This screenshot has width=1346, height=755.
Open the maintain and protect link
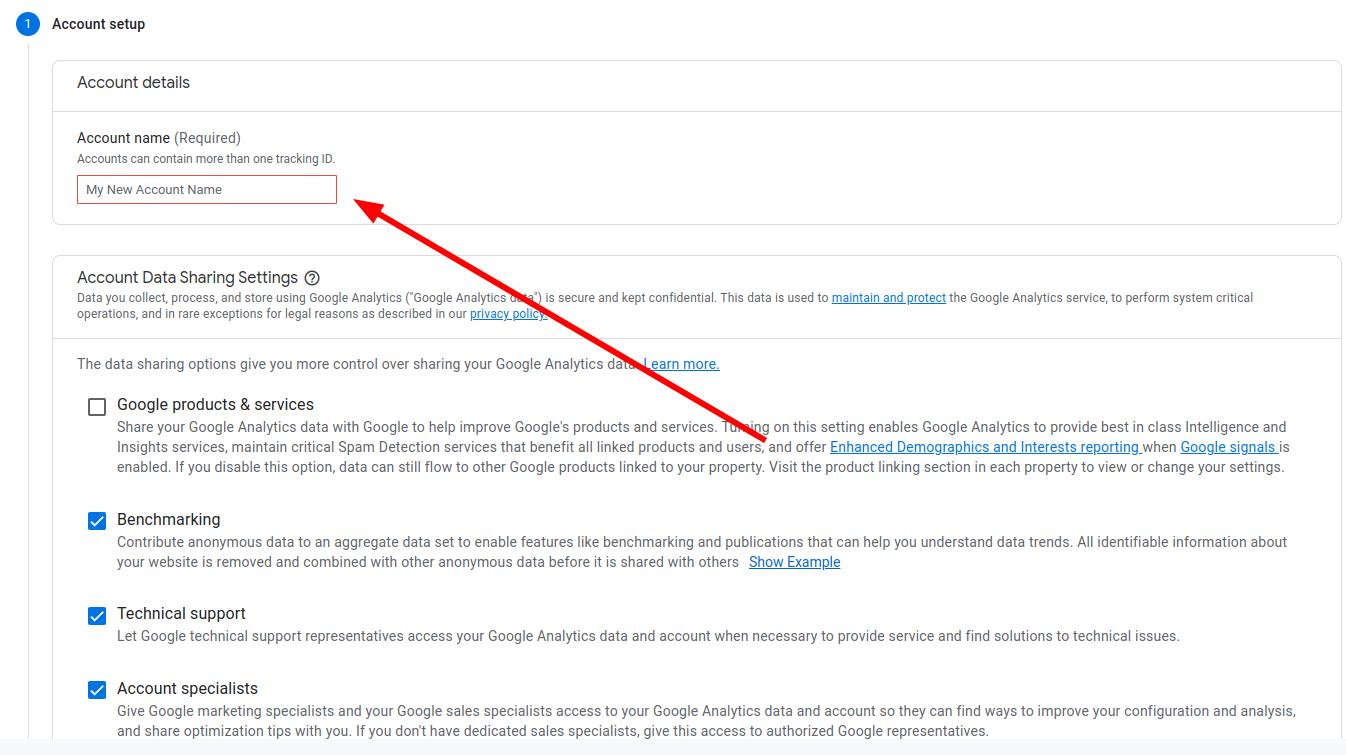tap(888, 297)
